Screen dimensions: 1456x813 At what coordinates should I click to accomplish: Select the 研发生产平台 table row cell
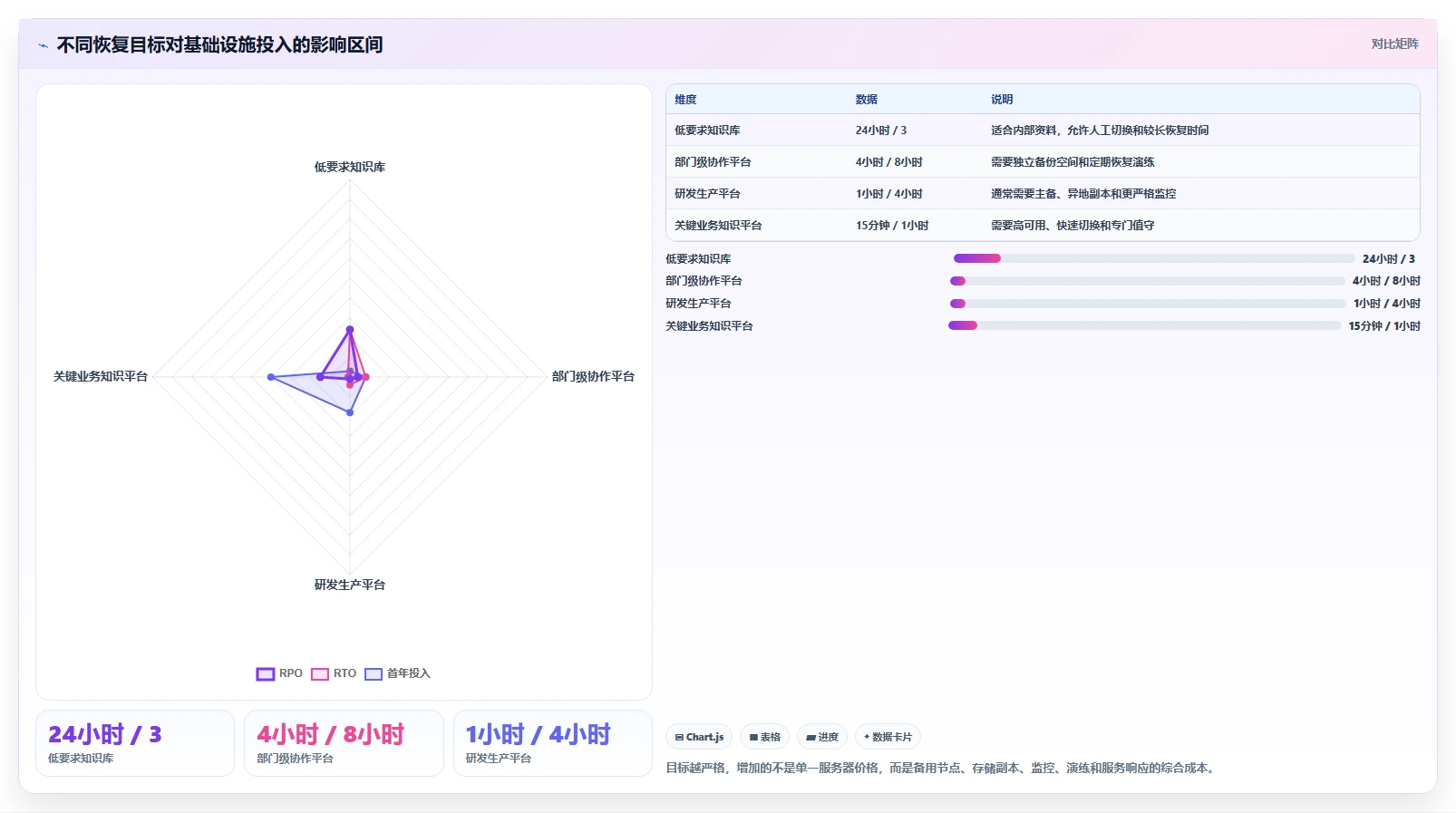point(707,194)
